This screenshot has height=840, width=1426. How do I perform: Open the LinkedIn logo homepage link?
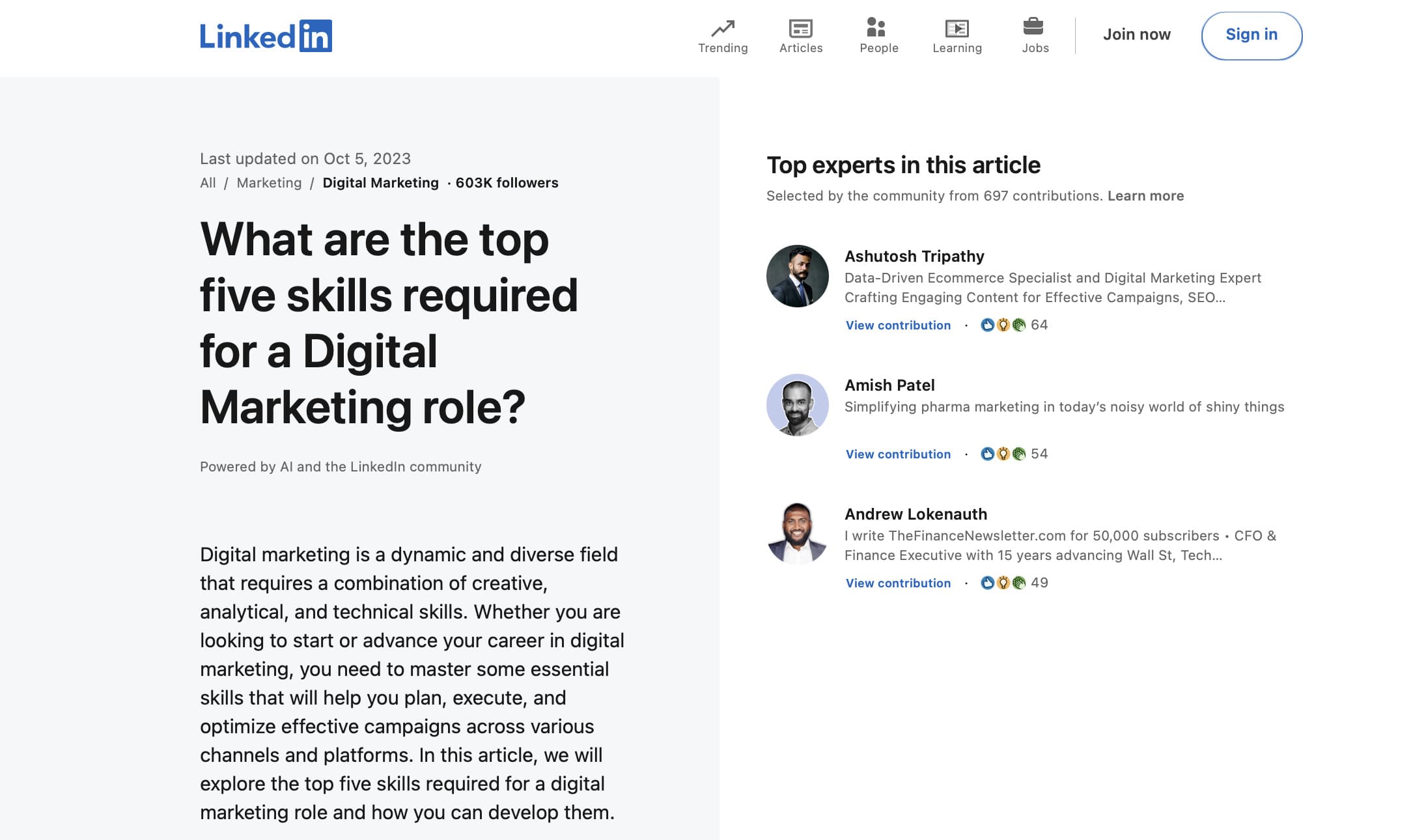(266, 36)
